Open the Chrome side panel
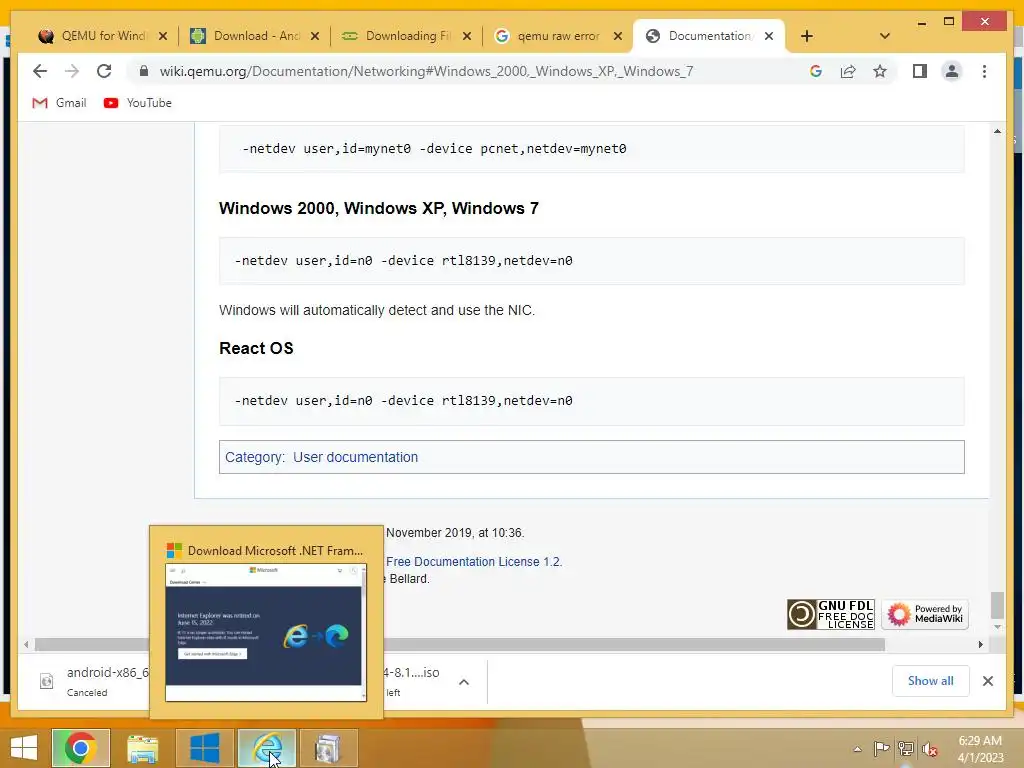Viewport: 1024px width, 768px height. point(920,71)
